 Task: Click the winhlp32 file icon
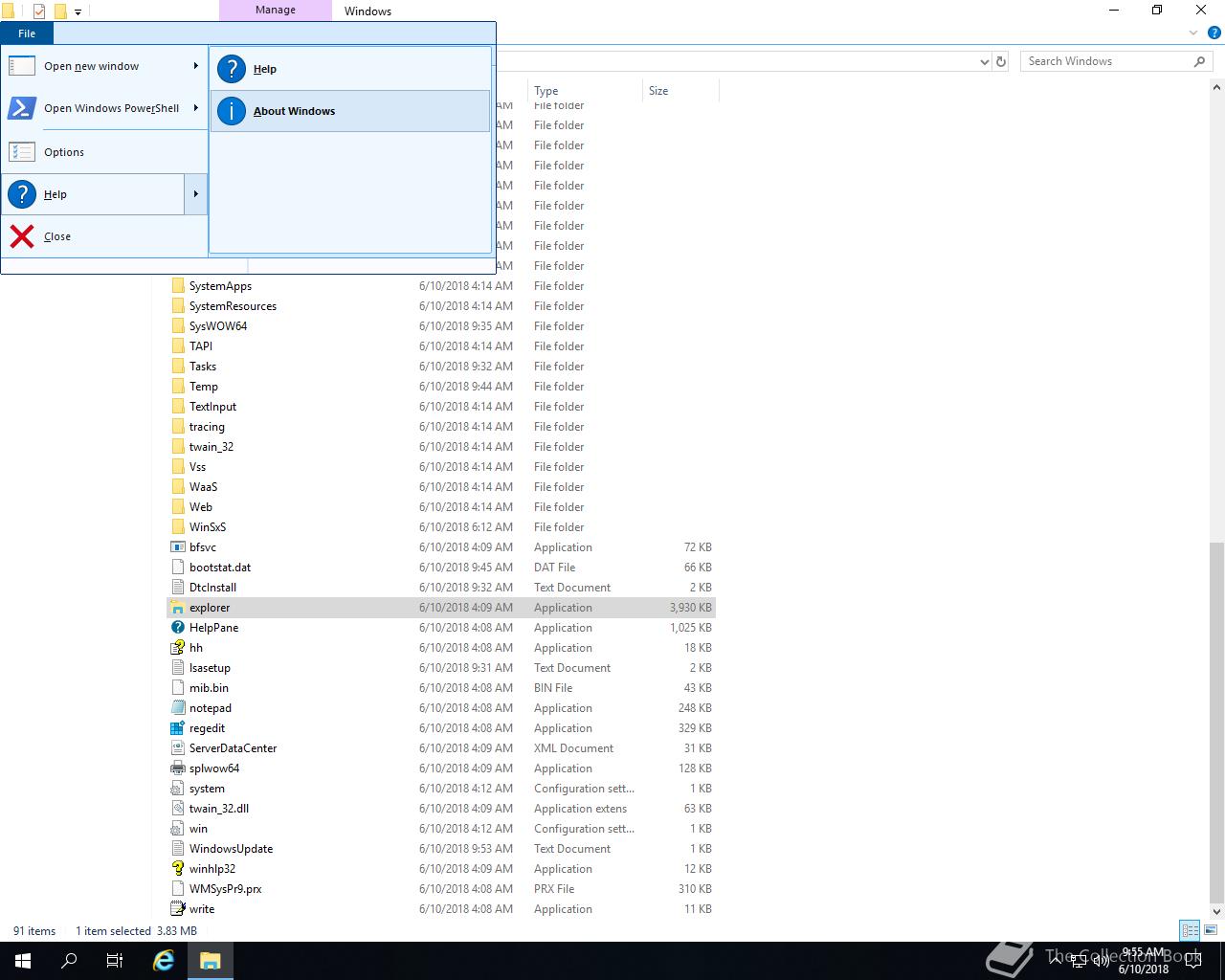click(x=177, y=869)
